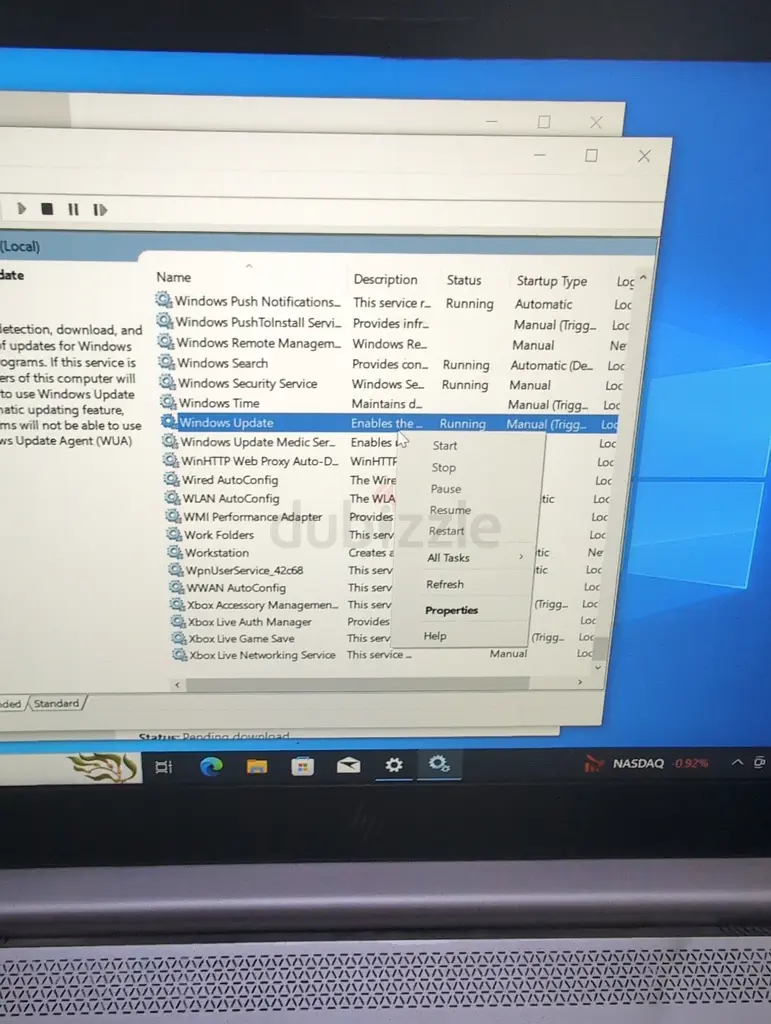Screen dimensions: 771x1024
Task: Click the horizontal scrollbar right arrow
Action: click(580, 682)
